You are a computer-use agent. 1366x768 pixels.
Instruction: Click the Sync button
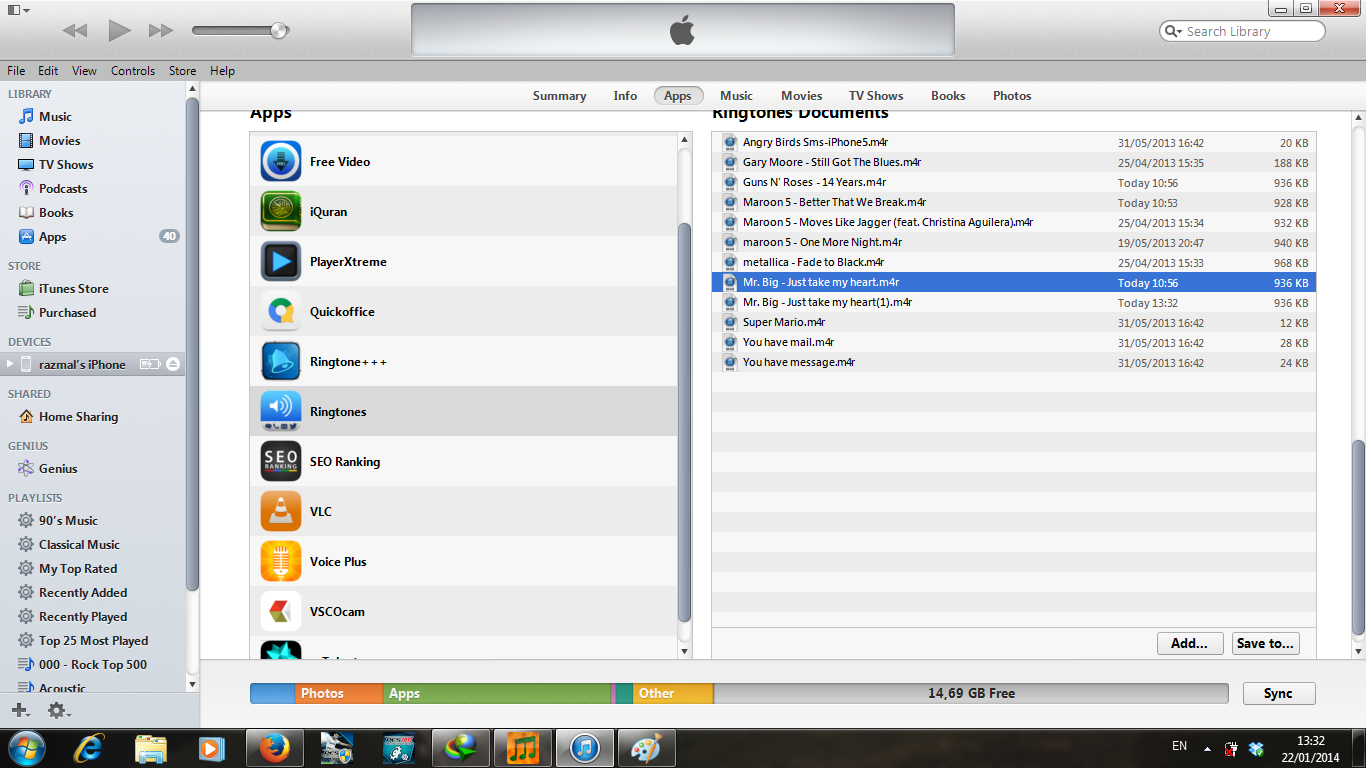click(1278, 693)
